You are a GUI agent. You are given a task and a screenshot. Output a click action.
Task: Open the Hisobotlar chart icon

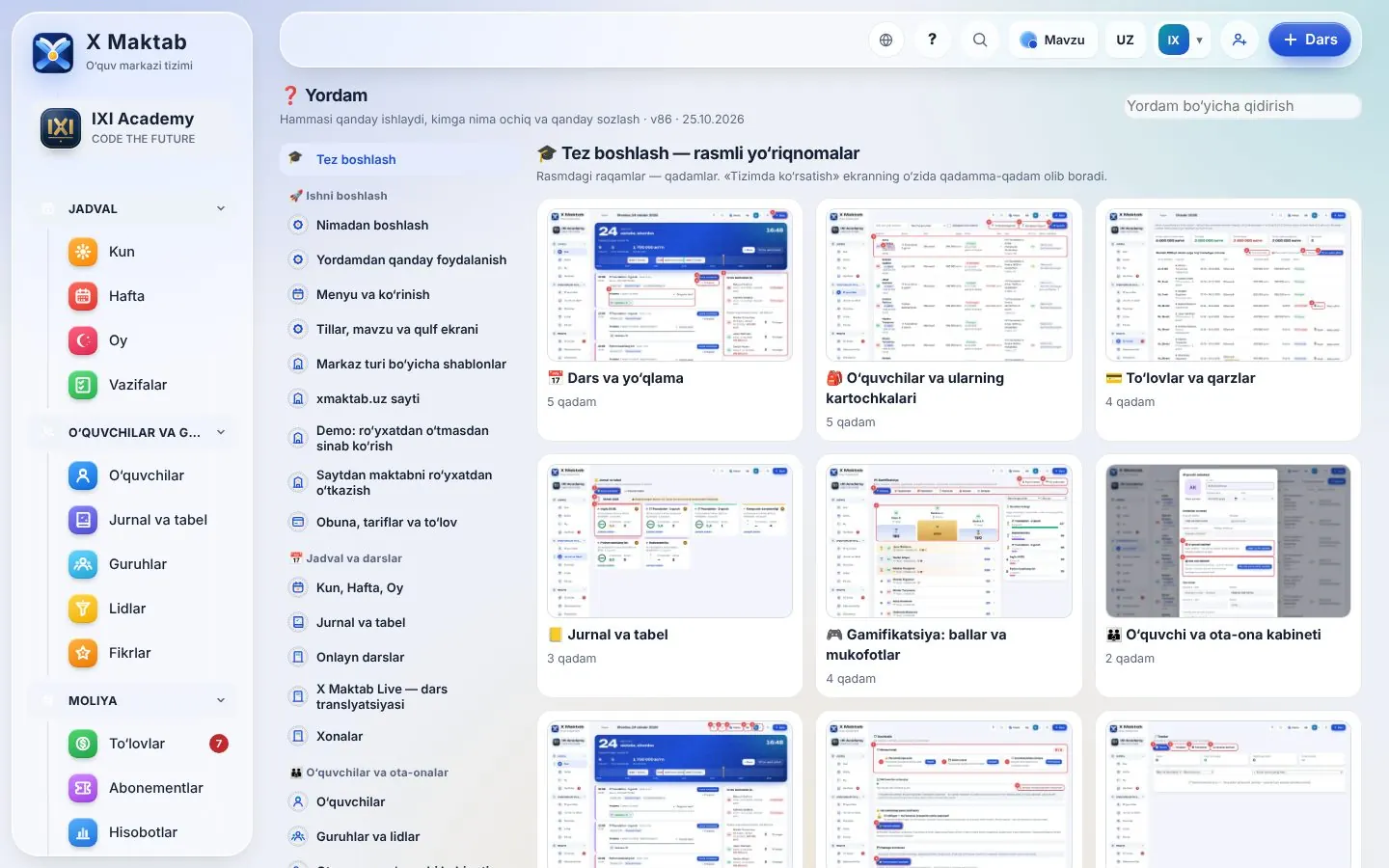point(83,832)
